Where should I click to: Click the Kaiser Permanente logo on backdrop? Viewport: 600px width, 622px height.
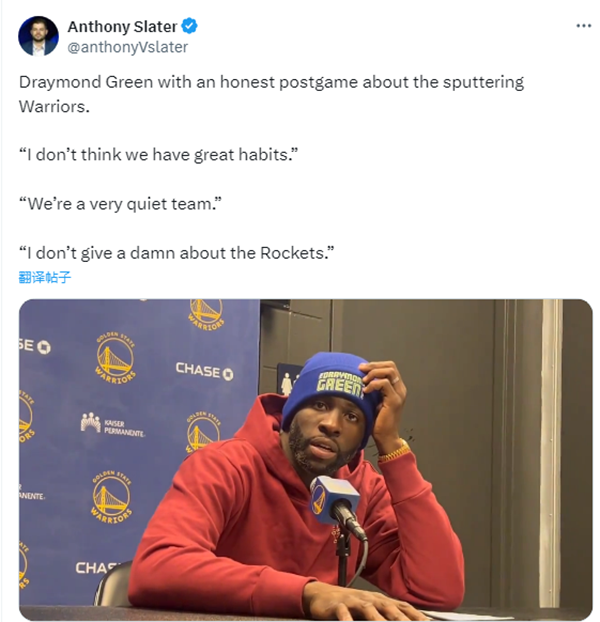pyautogui.click(x=113, y=425)
